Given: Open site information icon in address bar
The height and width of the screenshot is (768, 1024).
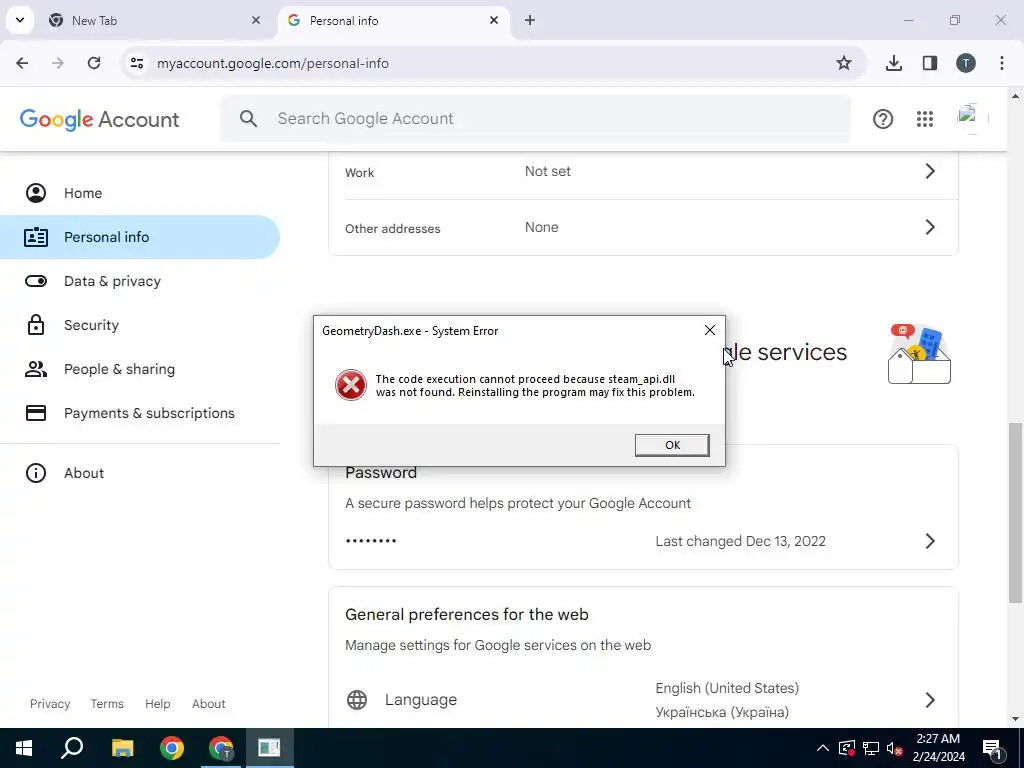Looking at the screenshot, I should (x=136, y=63).
